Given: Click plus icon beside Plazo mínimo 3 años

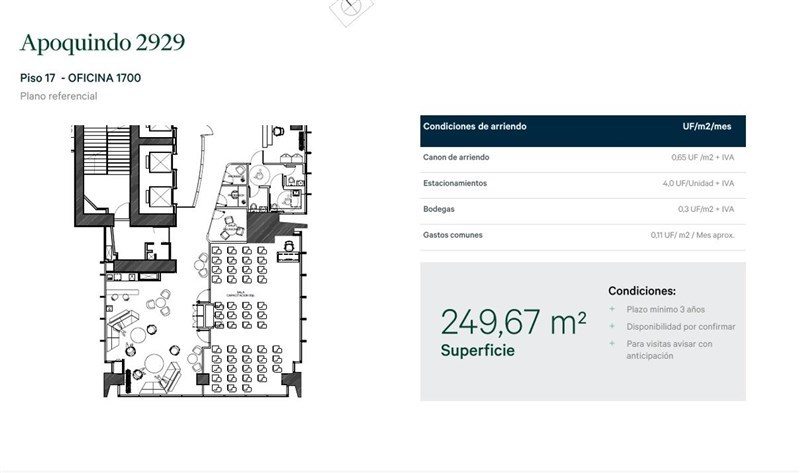Looking at the screenshot, I should (612, 309).
